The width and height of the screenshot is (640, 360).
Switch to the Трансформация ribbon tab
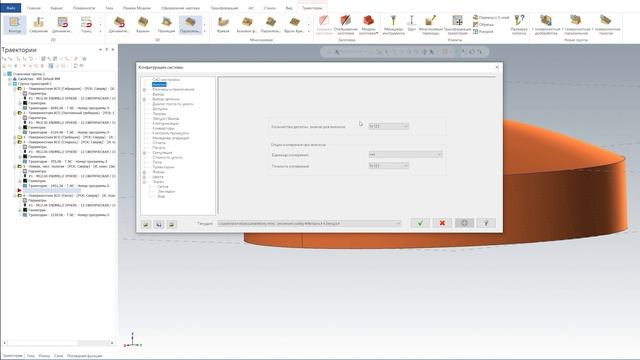224,8
